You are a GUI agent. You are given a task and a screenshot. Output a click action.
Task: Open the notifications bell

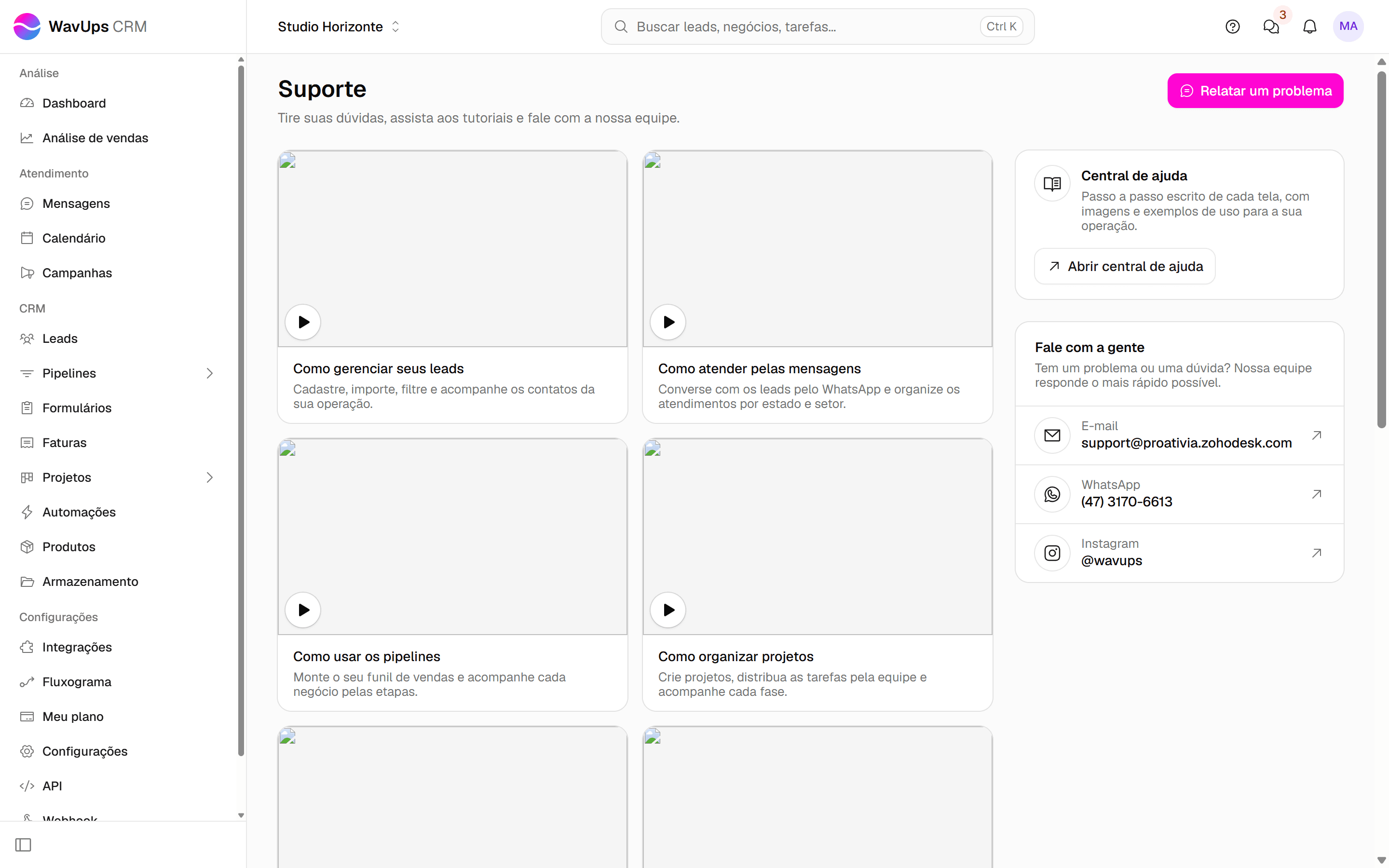pyautogui.click(x=1309, y=27)
